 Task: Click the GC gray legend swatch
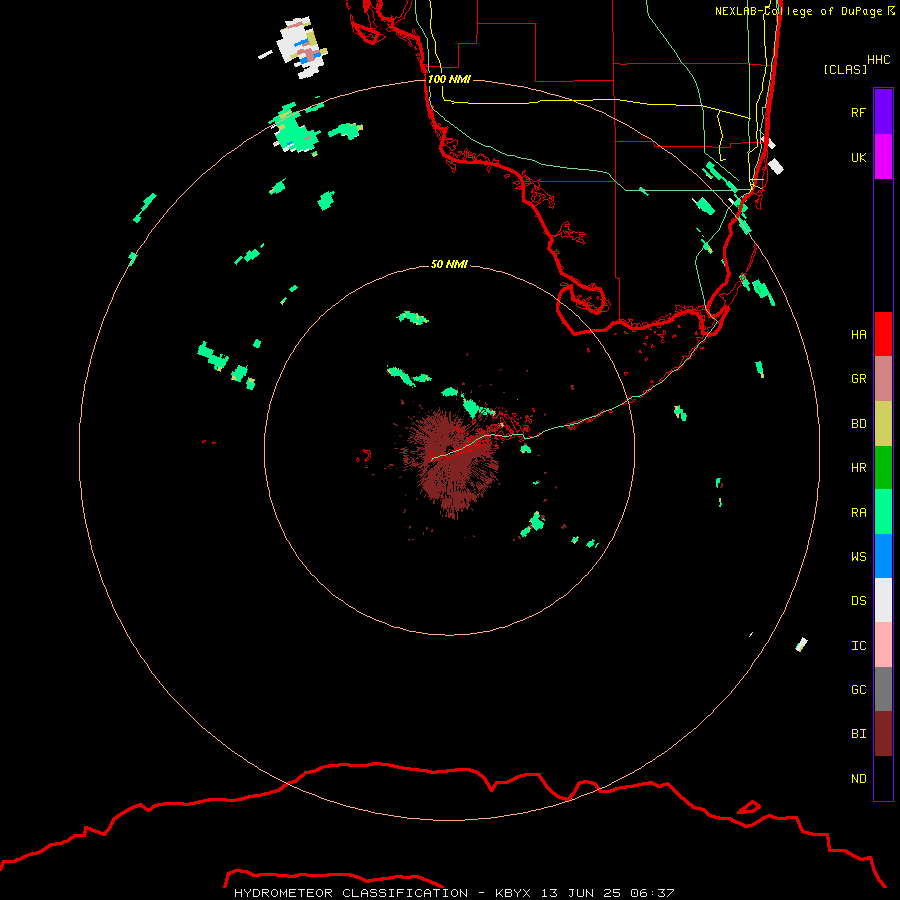[883, 689]
